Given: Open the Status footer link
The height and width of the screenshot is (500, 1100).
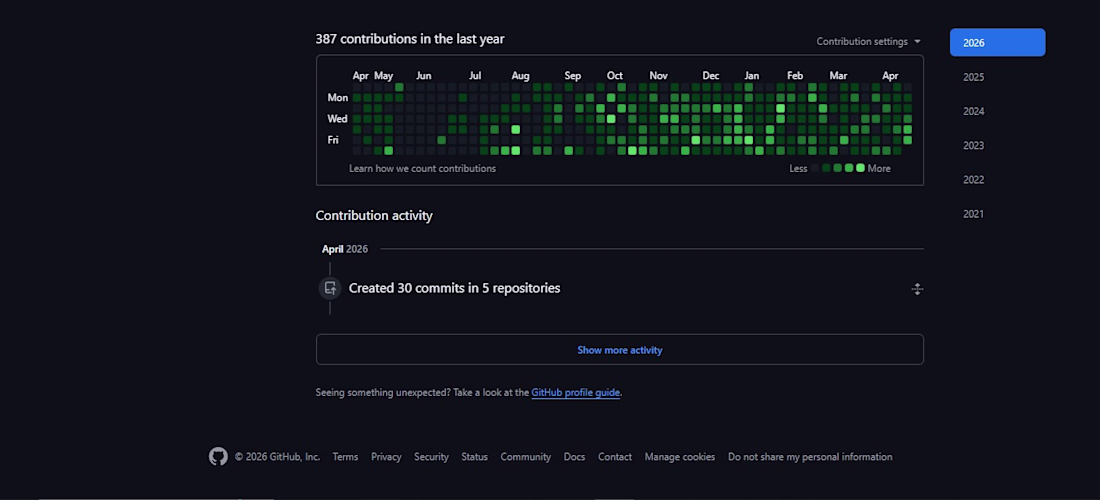Looking at the screenshot, I should [474, 457].
